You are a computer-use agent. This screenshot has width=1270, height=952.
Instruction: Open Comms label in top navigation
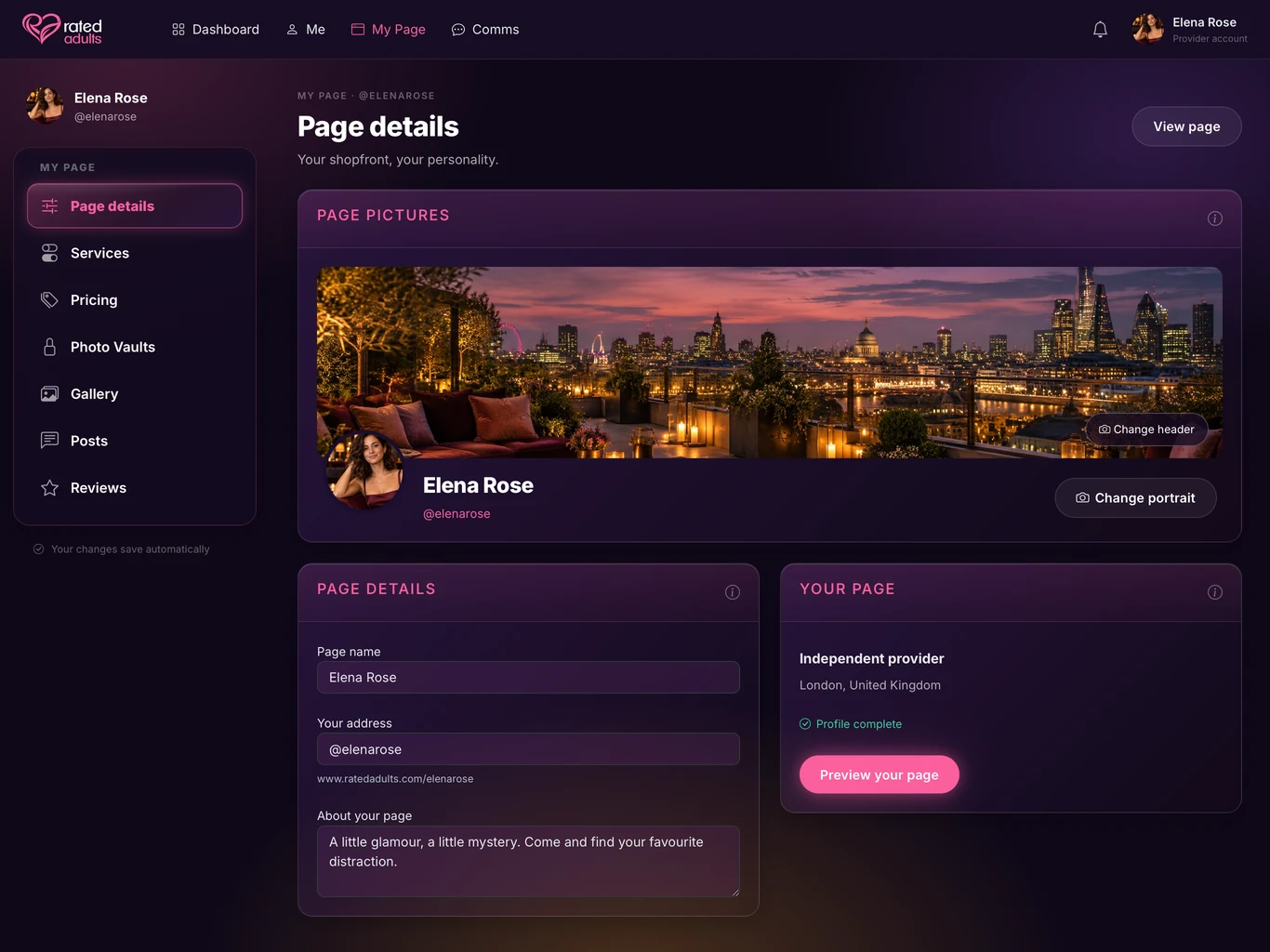496,30
